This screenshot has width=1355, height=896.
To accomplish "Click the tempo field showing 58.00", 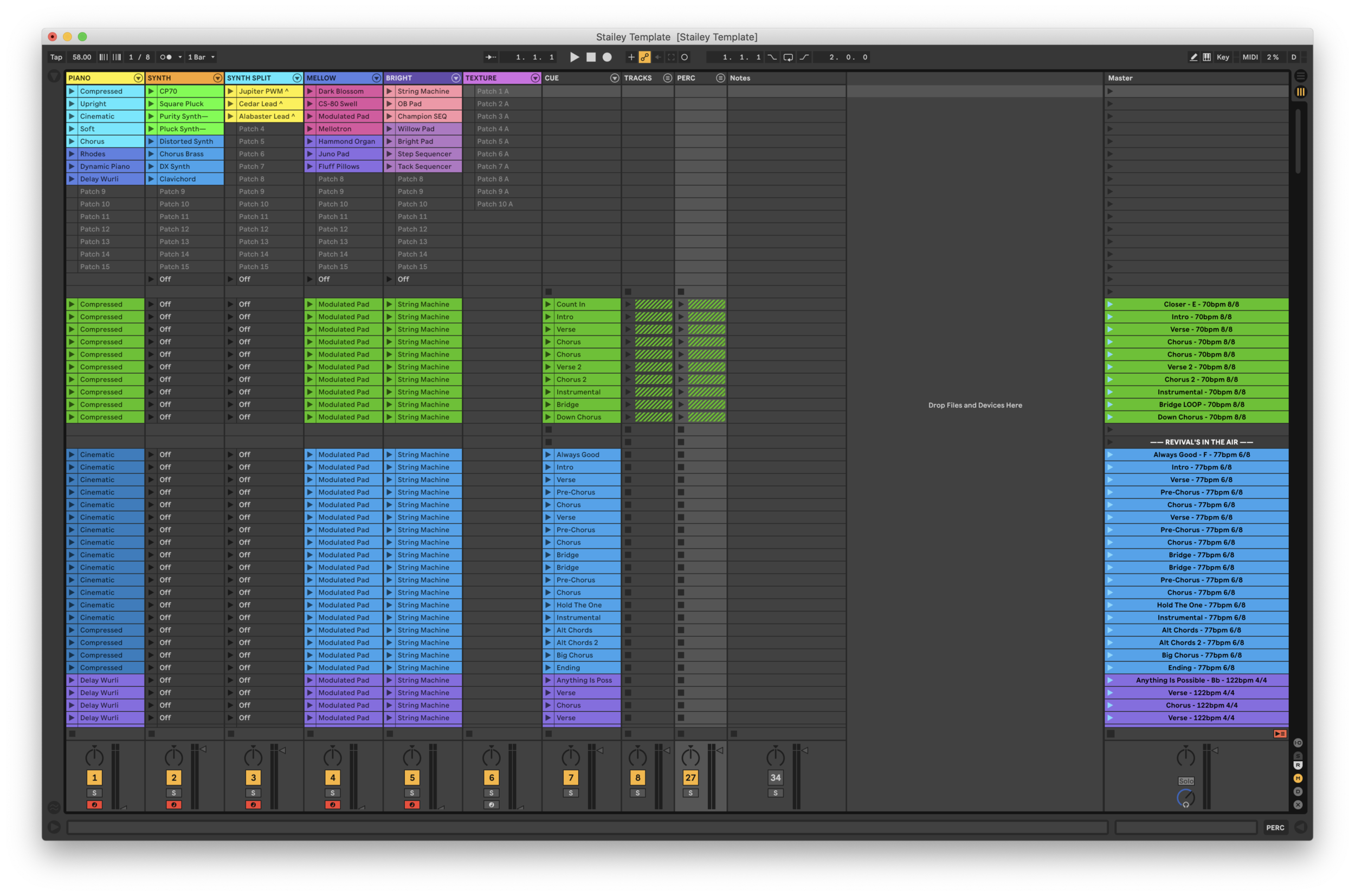I will coord(81,57).
